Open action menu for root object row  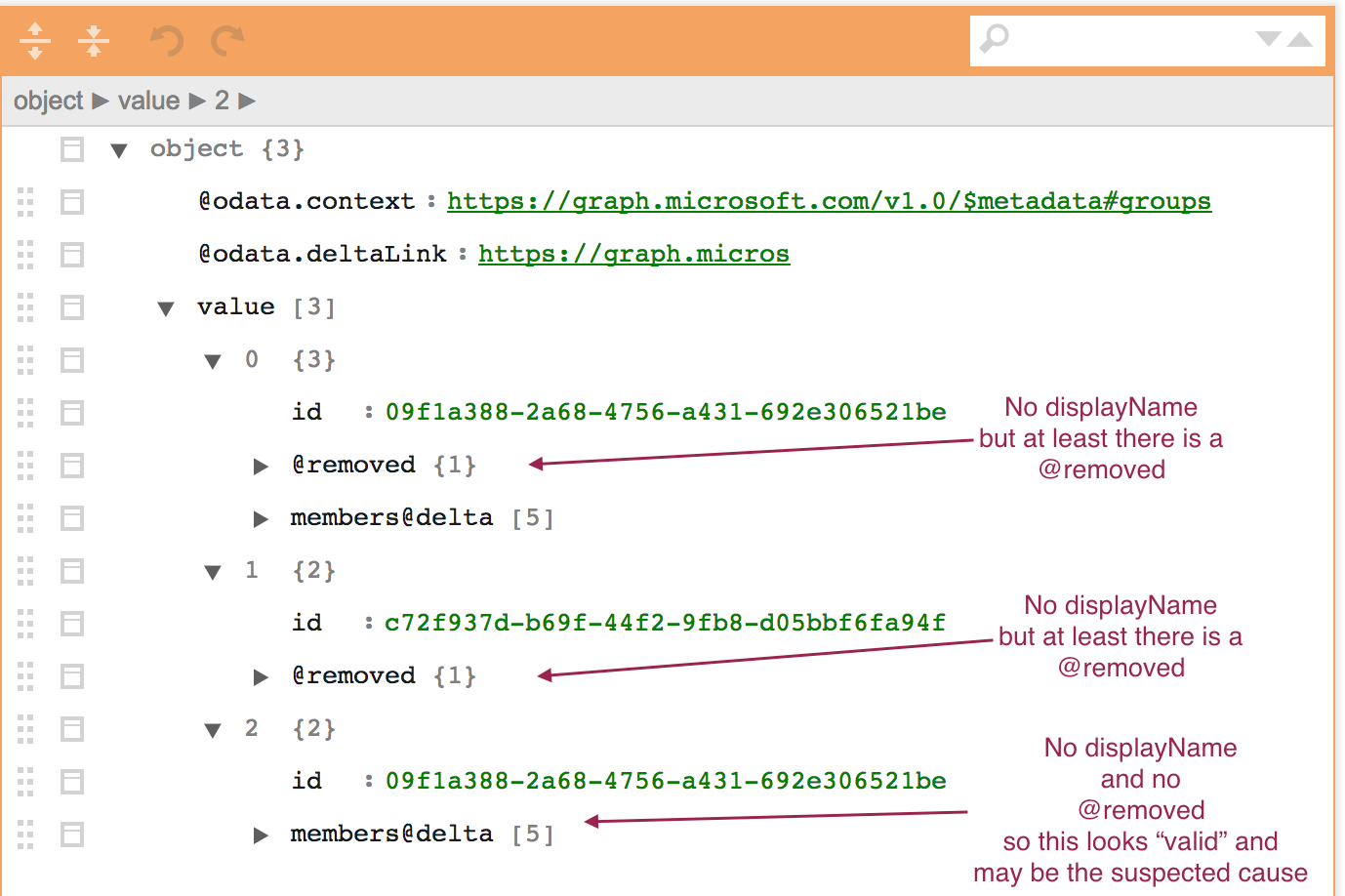(72, 149)
